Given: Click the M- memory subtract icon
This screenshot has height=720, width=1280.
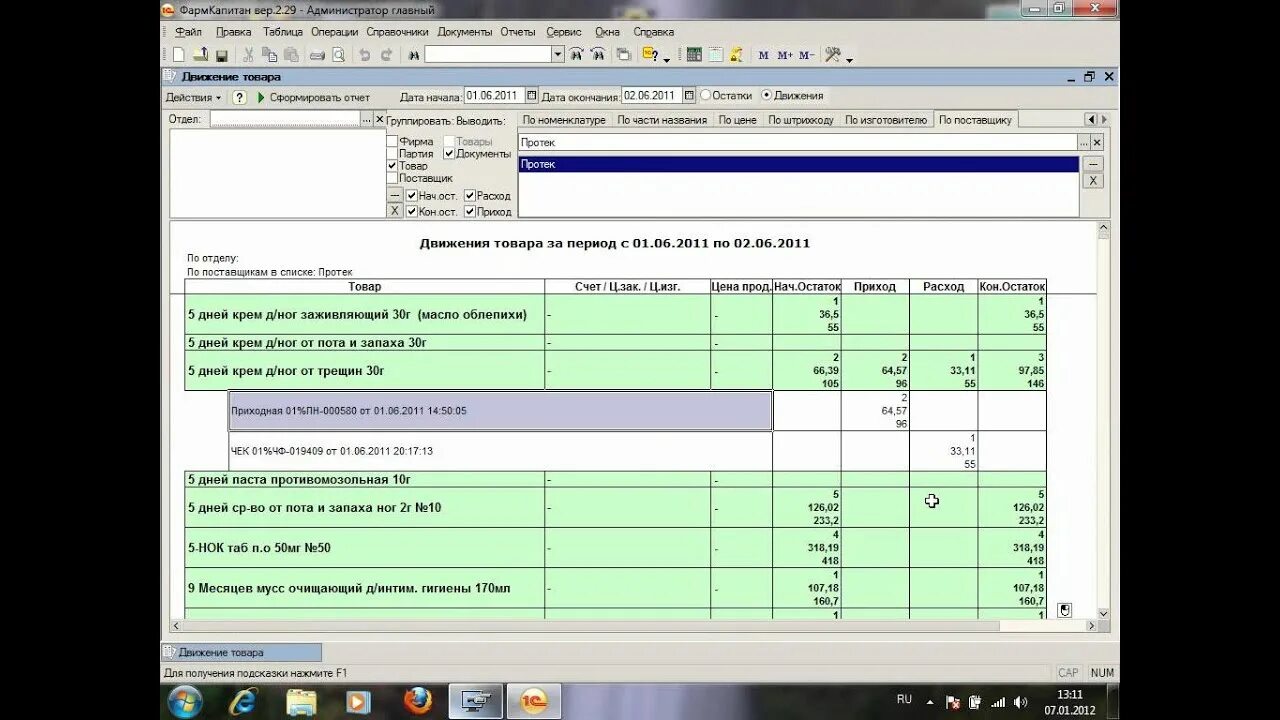Looking at the screenshot, I should click(x=807, y=55).
